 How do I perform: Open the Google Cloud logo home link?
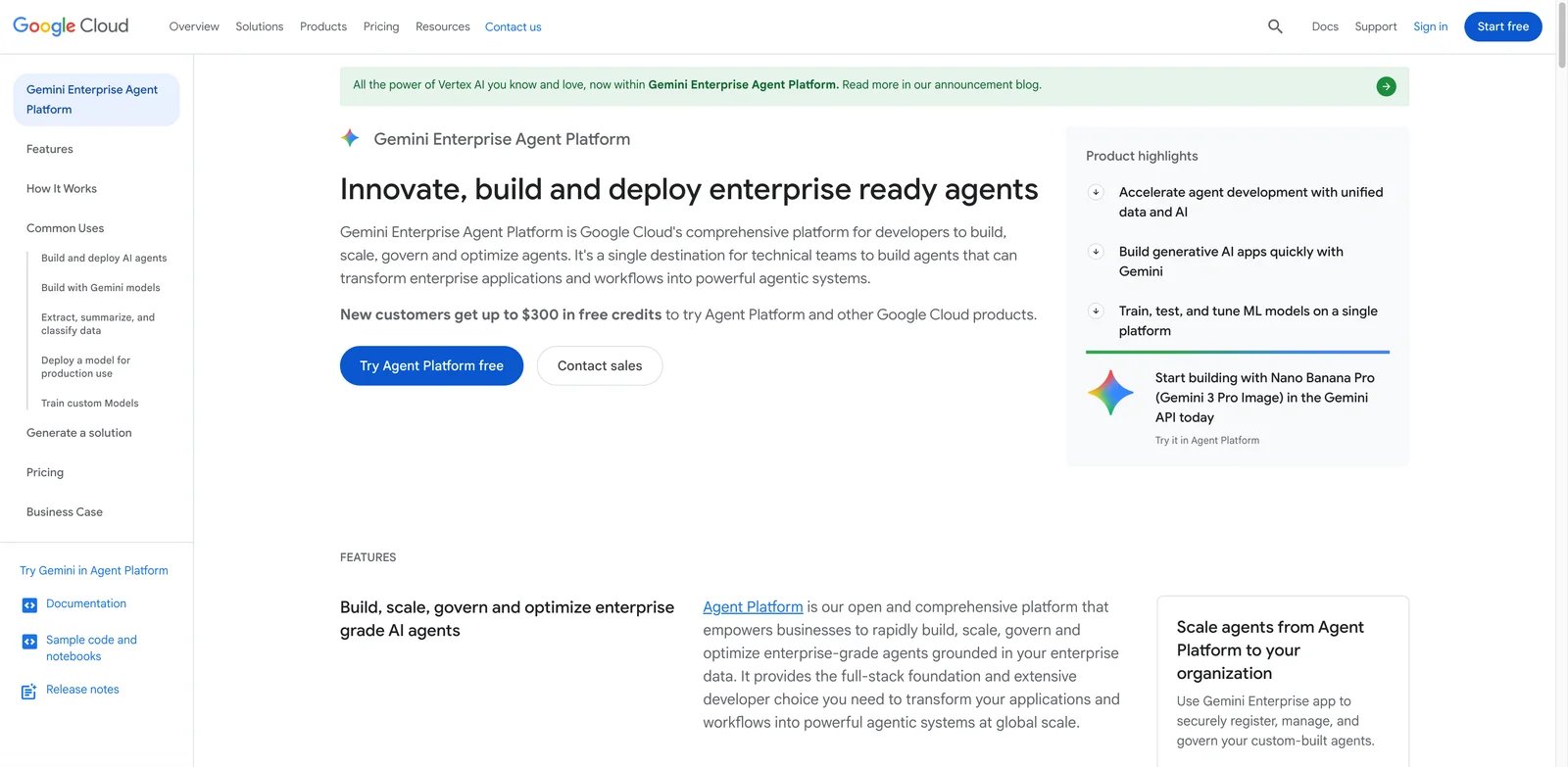[x=71, y=26]
